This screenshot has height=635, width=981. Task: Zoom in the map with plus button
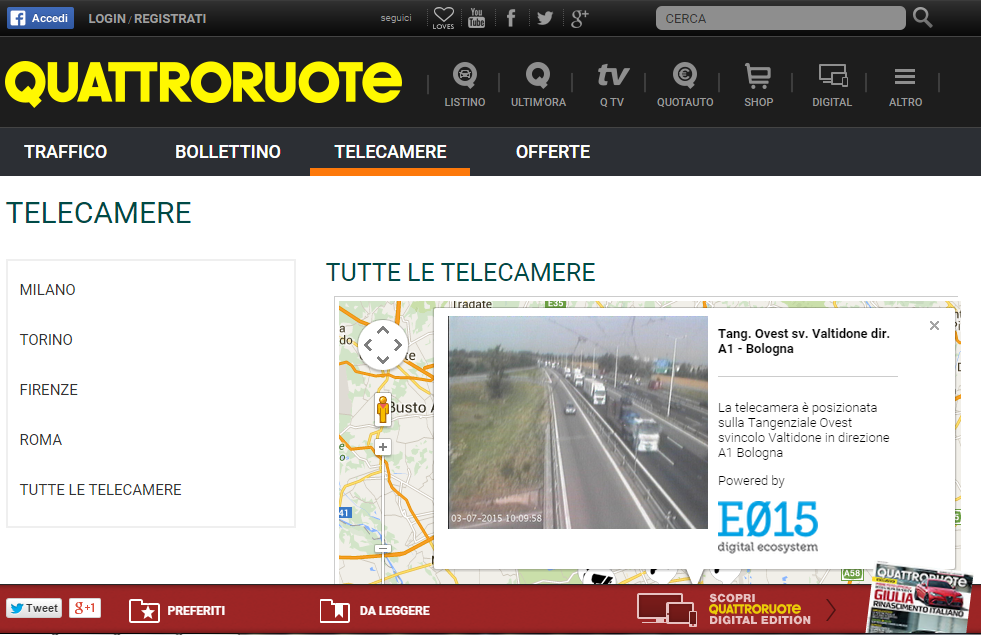coord(382,447)
